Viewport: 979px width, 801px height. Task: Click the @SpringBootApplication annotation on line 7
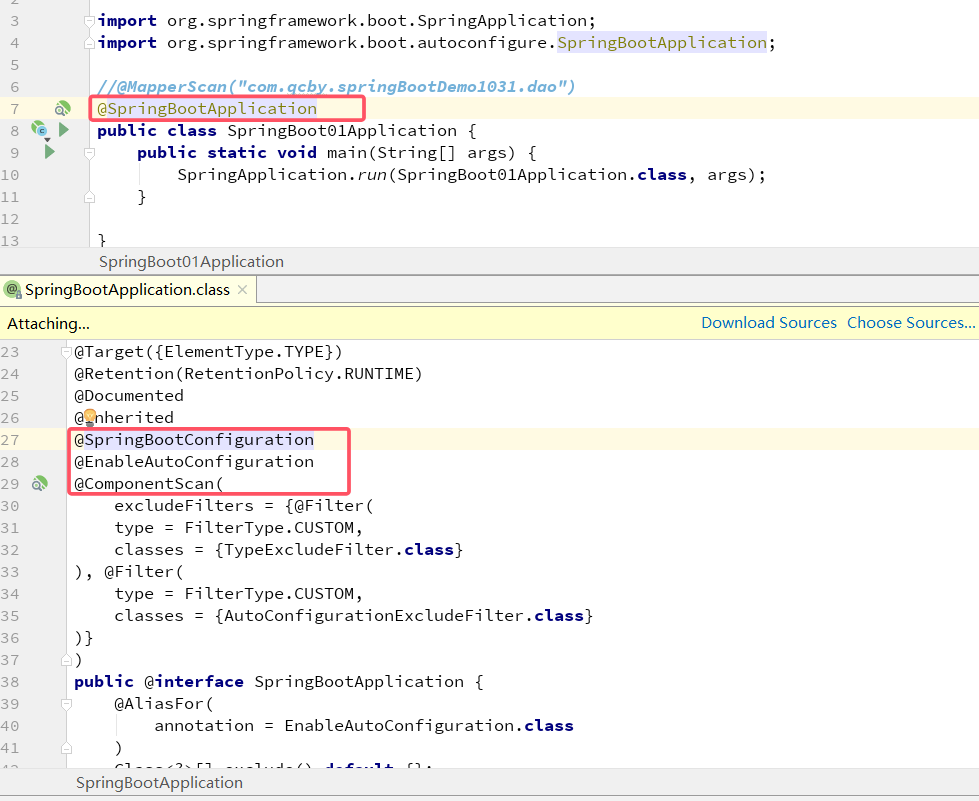(x=207, y=109)
